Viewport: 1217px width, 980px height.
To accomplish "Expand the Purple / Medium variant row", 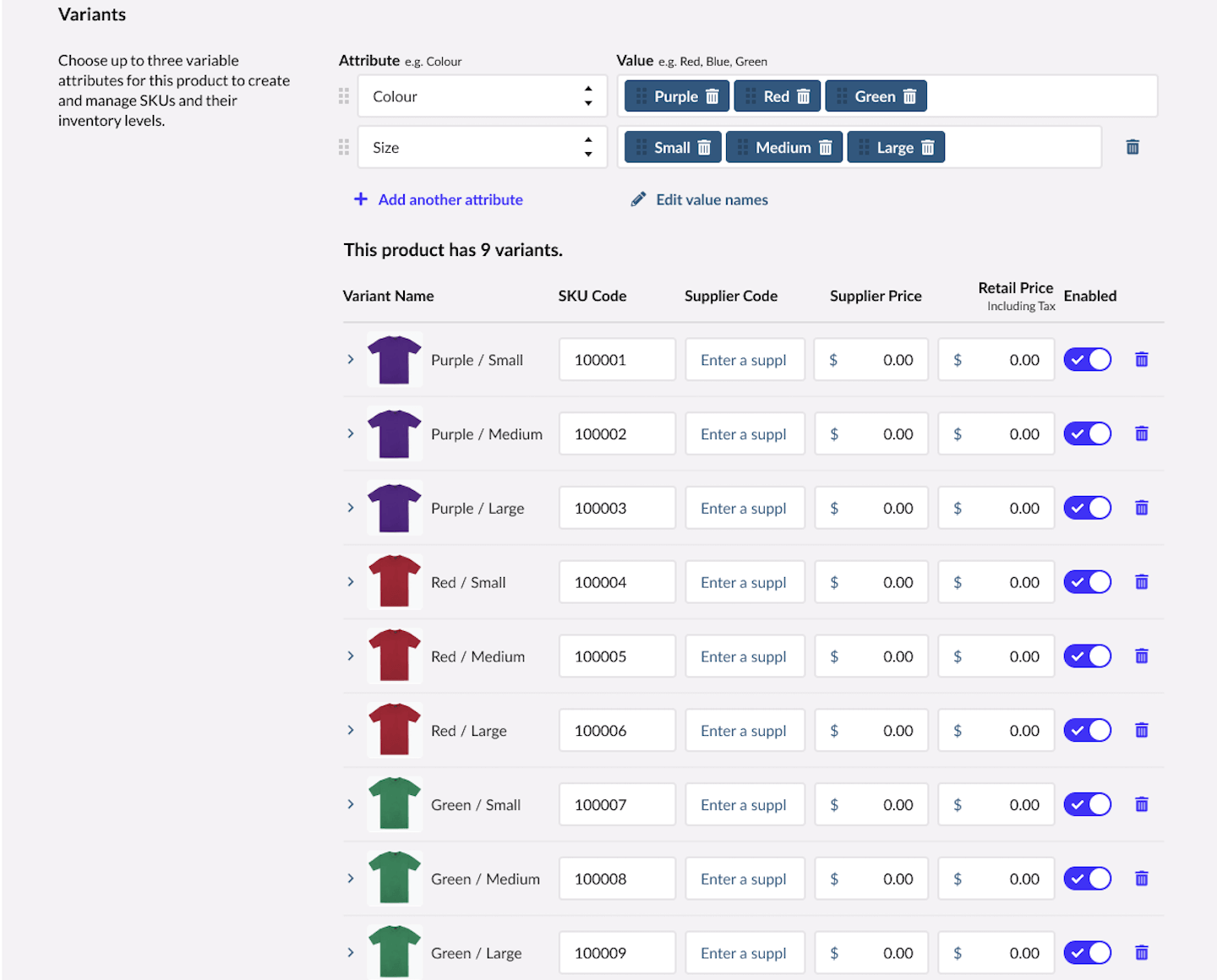I will click(x=351, y=433).
